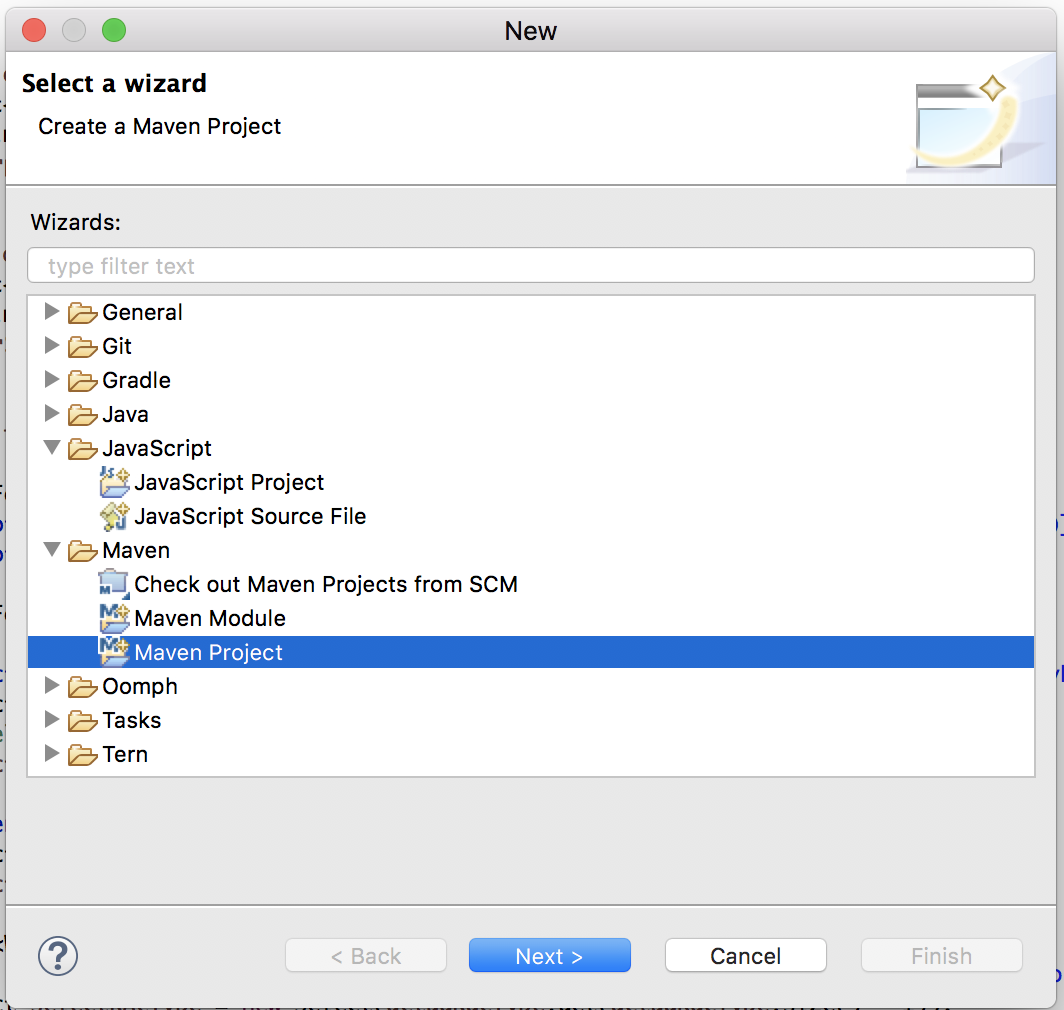Click the Cancel button
The height and width of the screenshot is (1010, 1064).
point(745,955)
